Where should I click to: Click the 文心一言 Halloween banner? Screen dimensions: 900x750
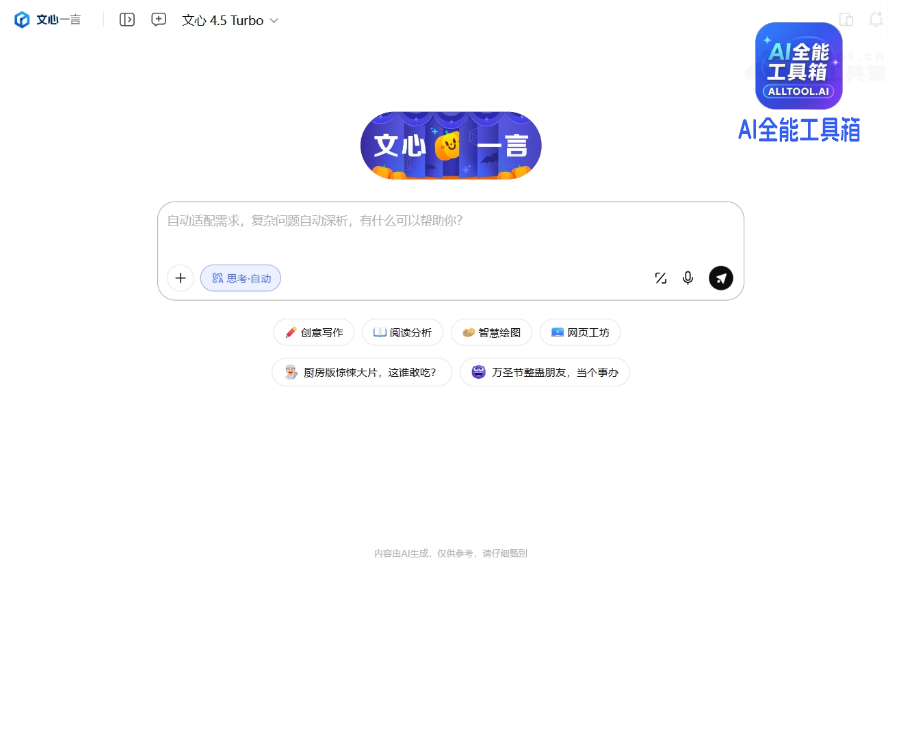451,146
